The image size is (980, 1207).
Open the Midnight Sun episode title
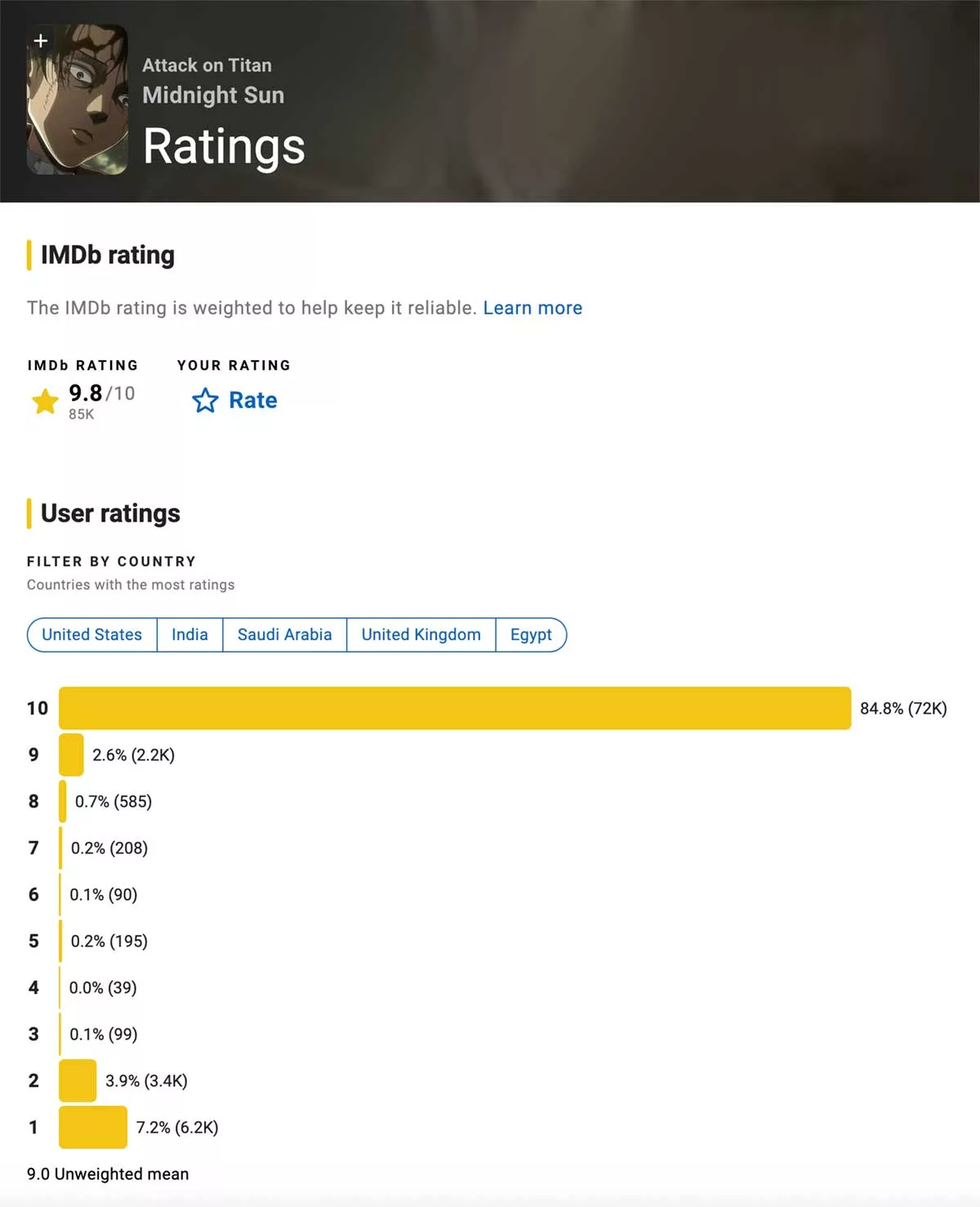point(213,95)
